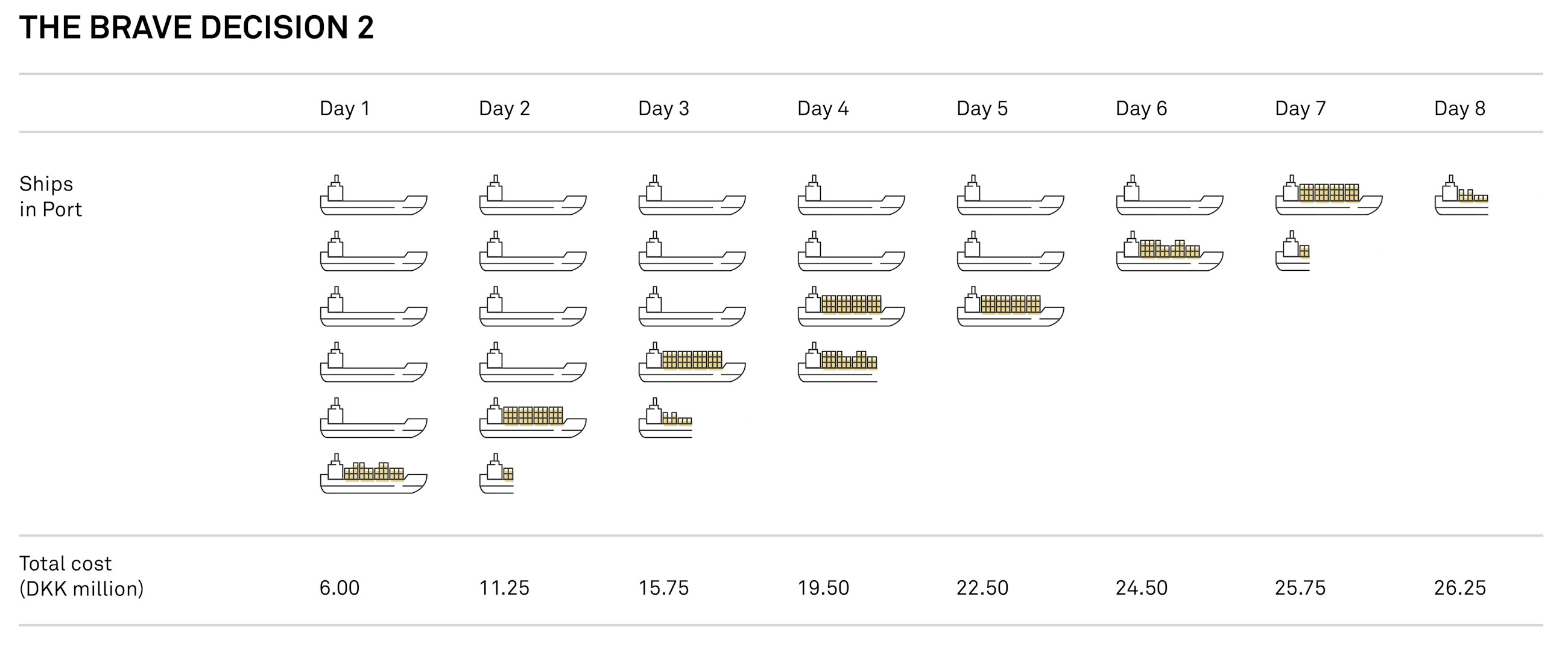1568x655 pixels.
Task: Click the partially loaded ship in Day 4 column
Action: coord(838,364)
